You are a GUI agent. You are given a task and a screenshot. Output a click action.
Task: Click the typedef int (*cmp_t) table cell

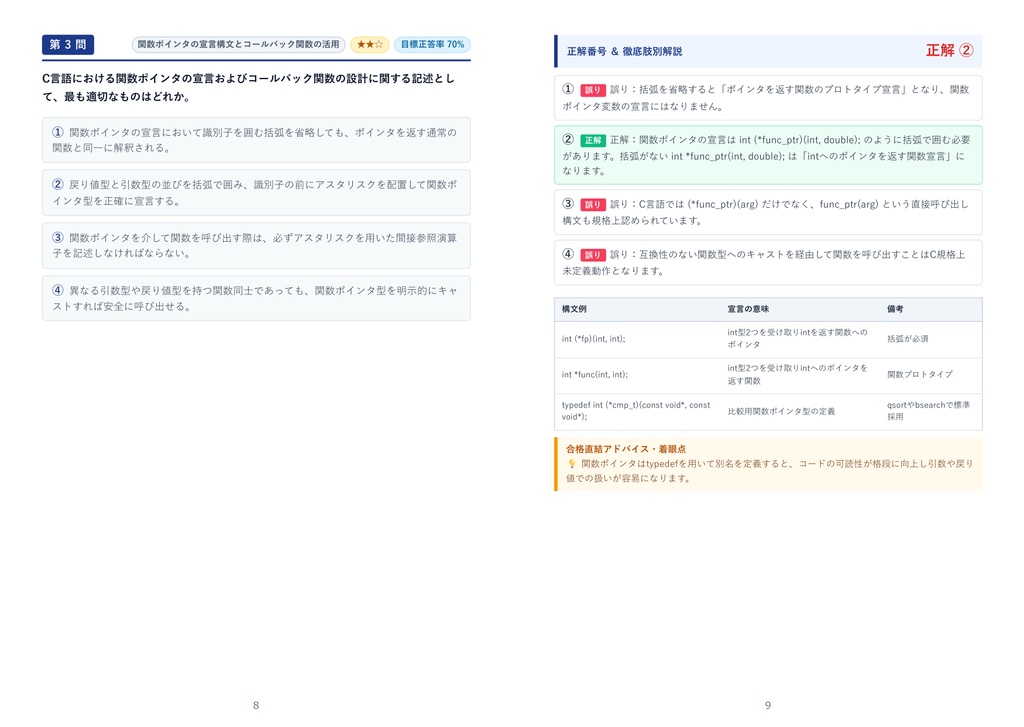tap(636, 411)
